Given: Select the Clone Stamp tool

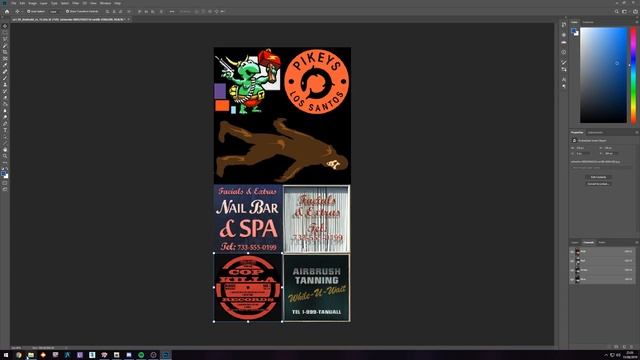Looking at the screenshot, I should 5,84.
